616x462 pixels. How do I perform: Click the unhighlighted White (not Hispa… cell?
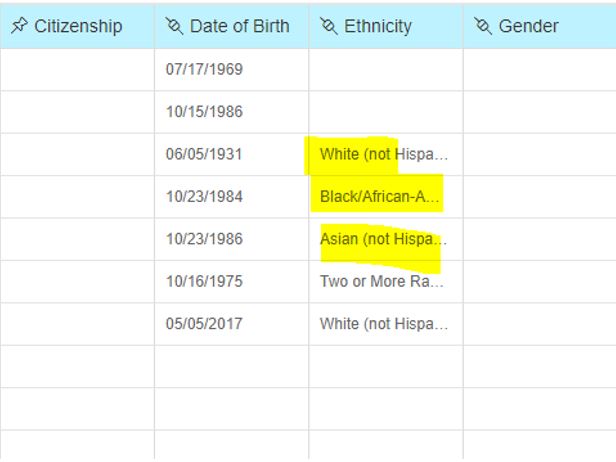pos(386,324)
